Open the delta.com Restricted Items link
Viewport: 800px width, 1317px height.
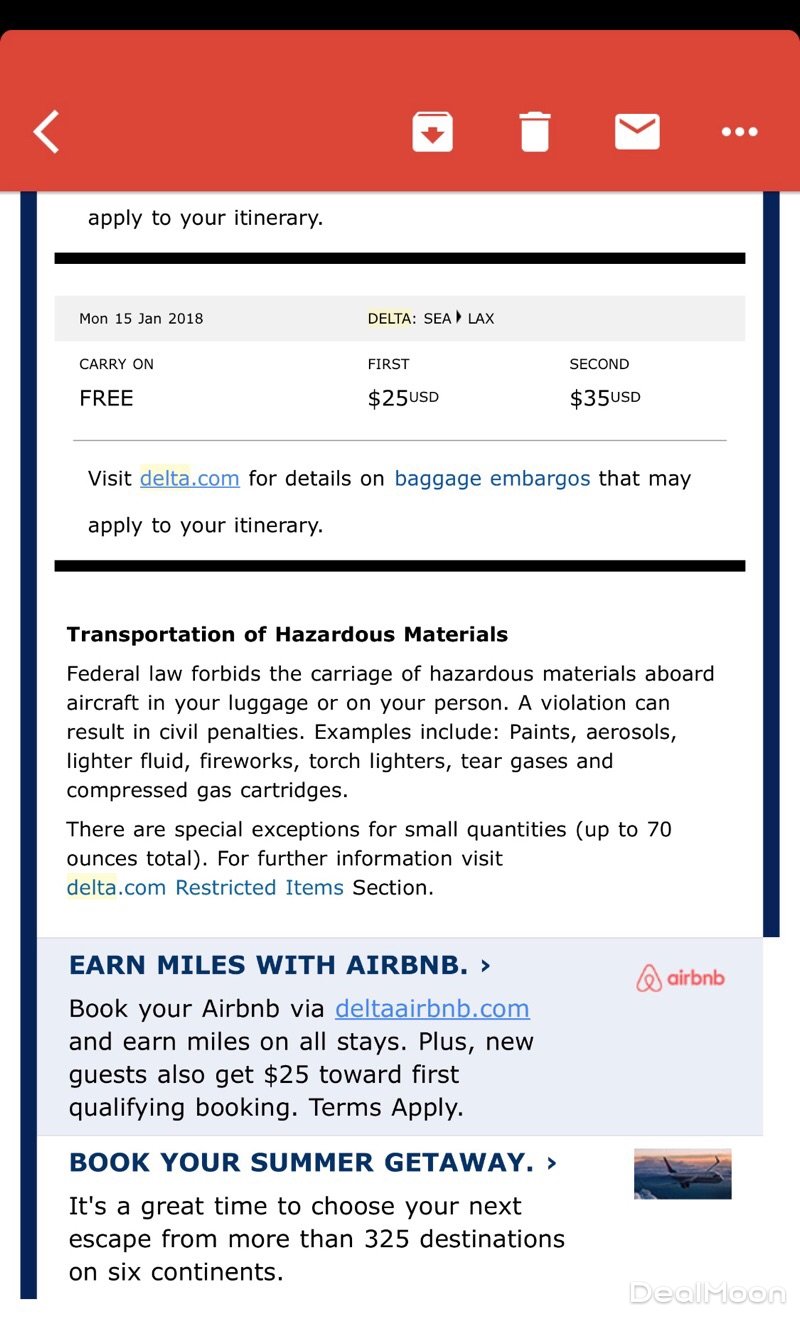[x=205, y=887]
